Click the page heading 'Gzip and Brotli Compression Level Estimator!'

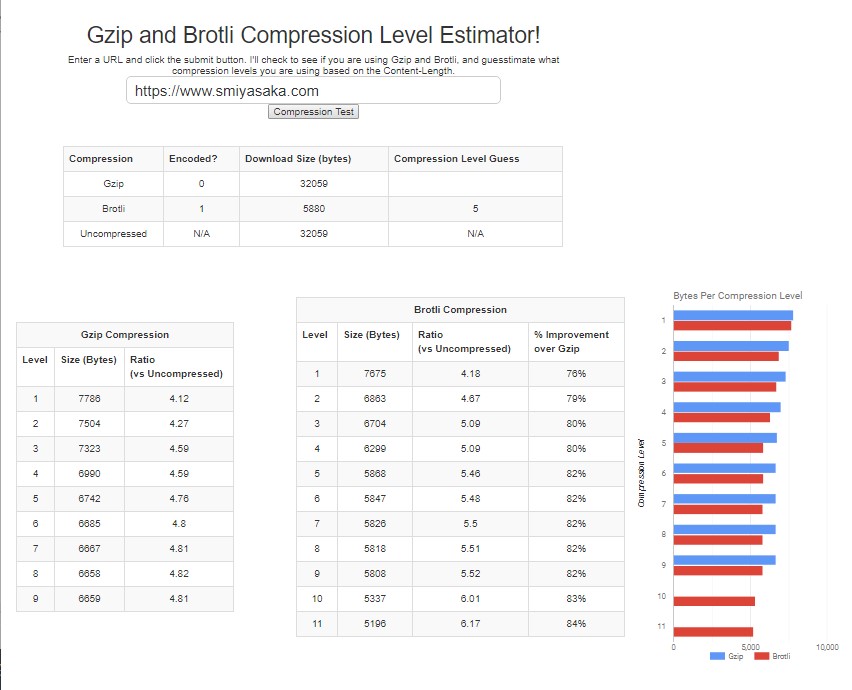[x=314, y=35]
